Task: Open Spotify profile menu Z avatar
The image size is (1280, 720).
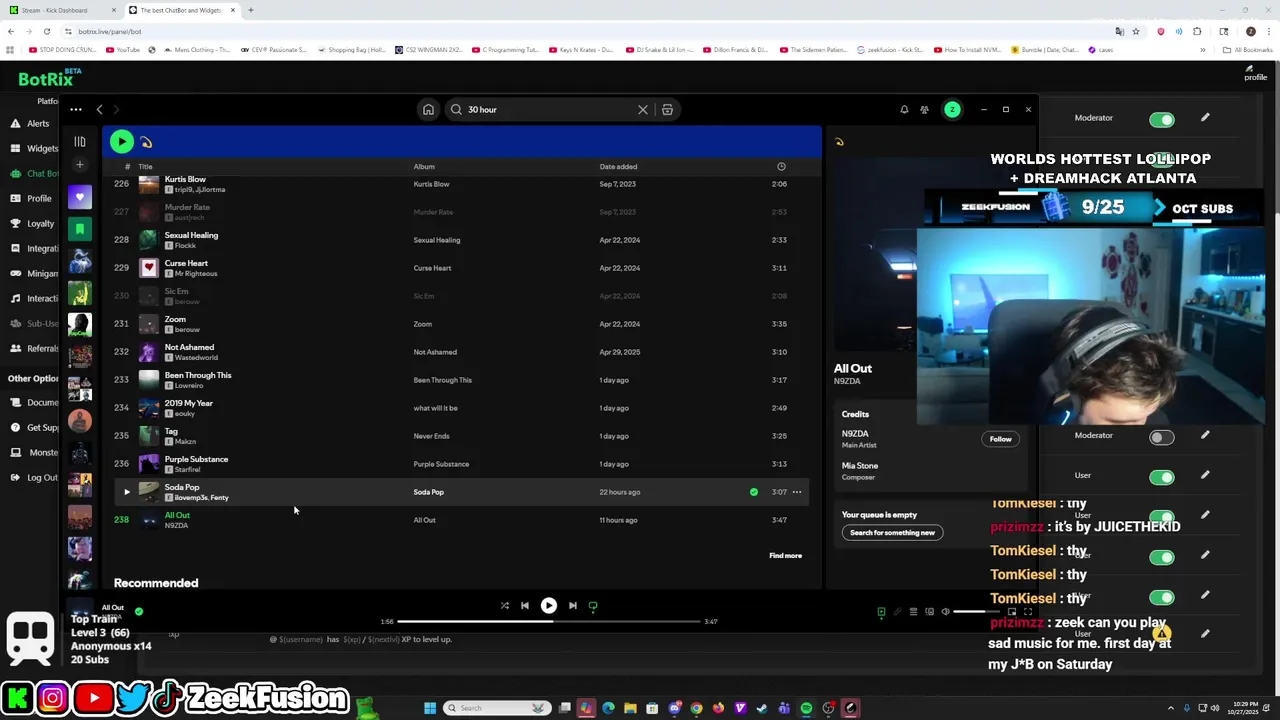Action: (952, 110)
